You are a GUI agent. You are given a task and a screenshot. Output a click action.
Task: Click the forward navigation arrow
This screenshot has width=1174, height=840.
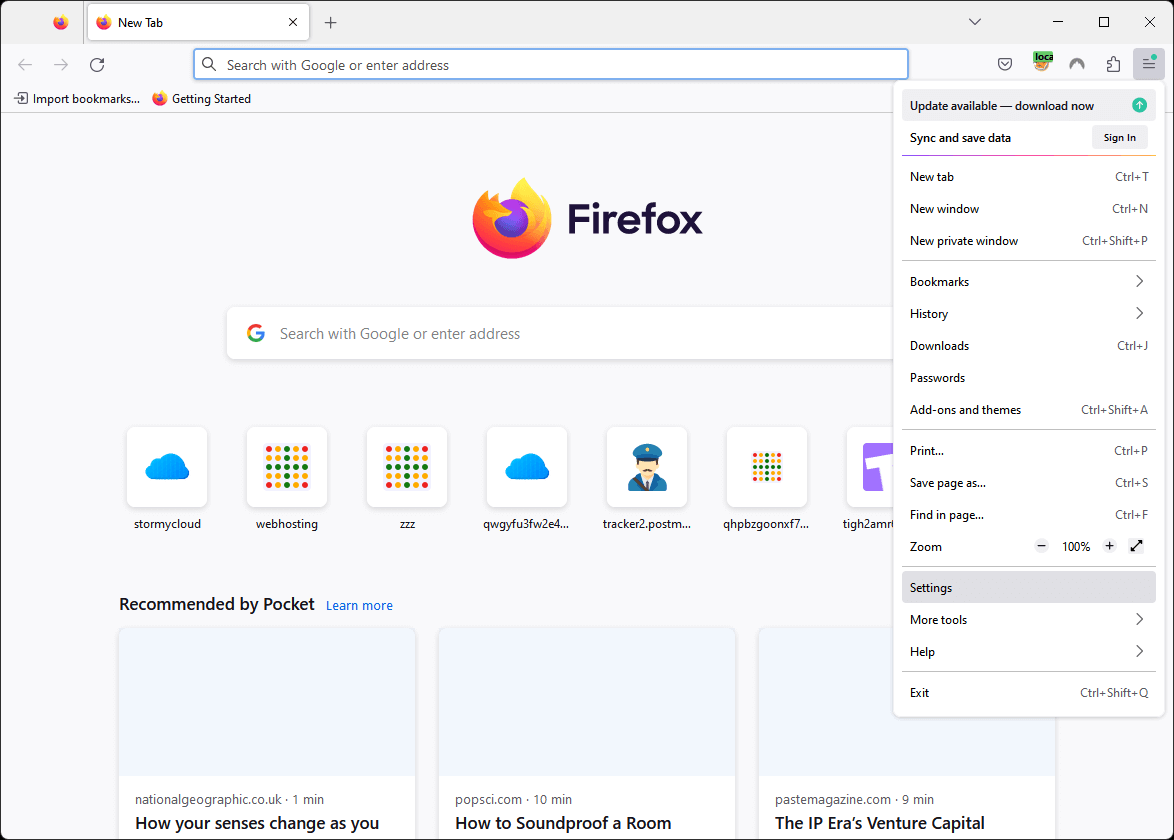[60, 64]
